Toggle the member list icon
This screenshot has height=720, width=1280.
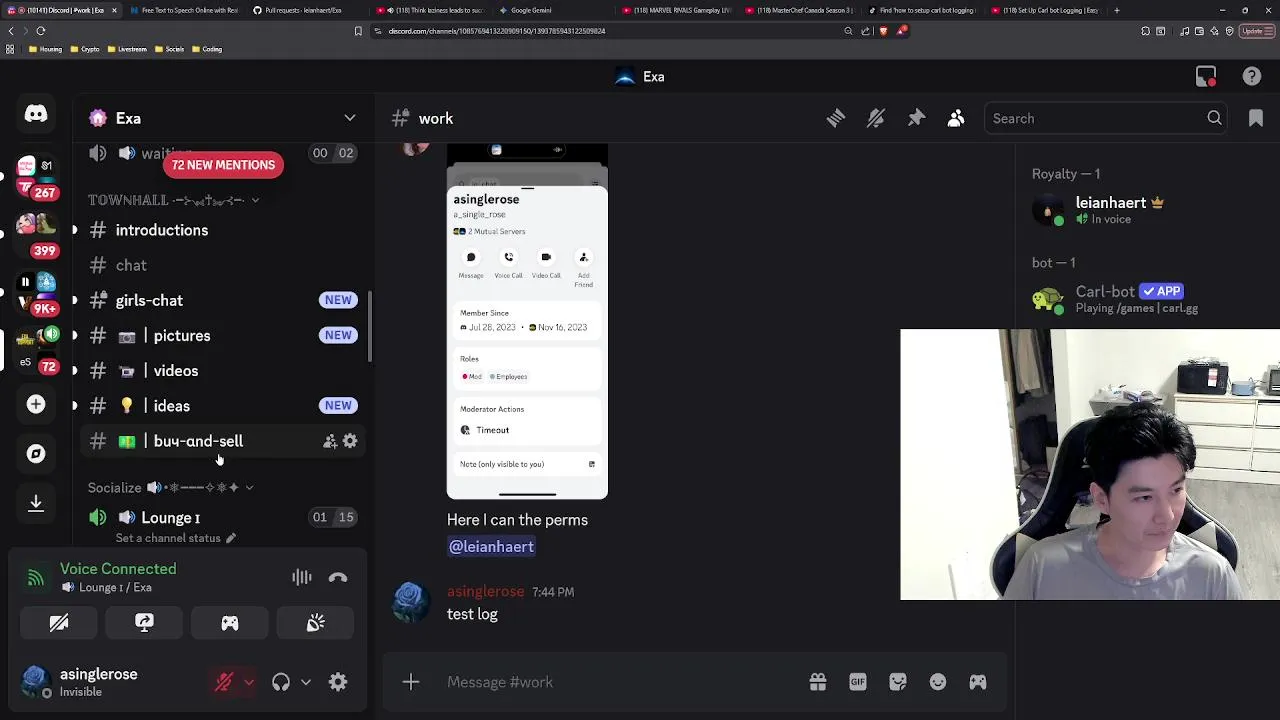(956, 118)
